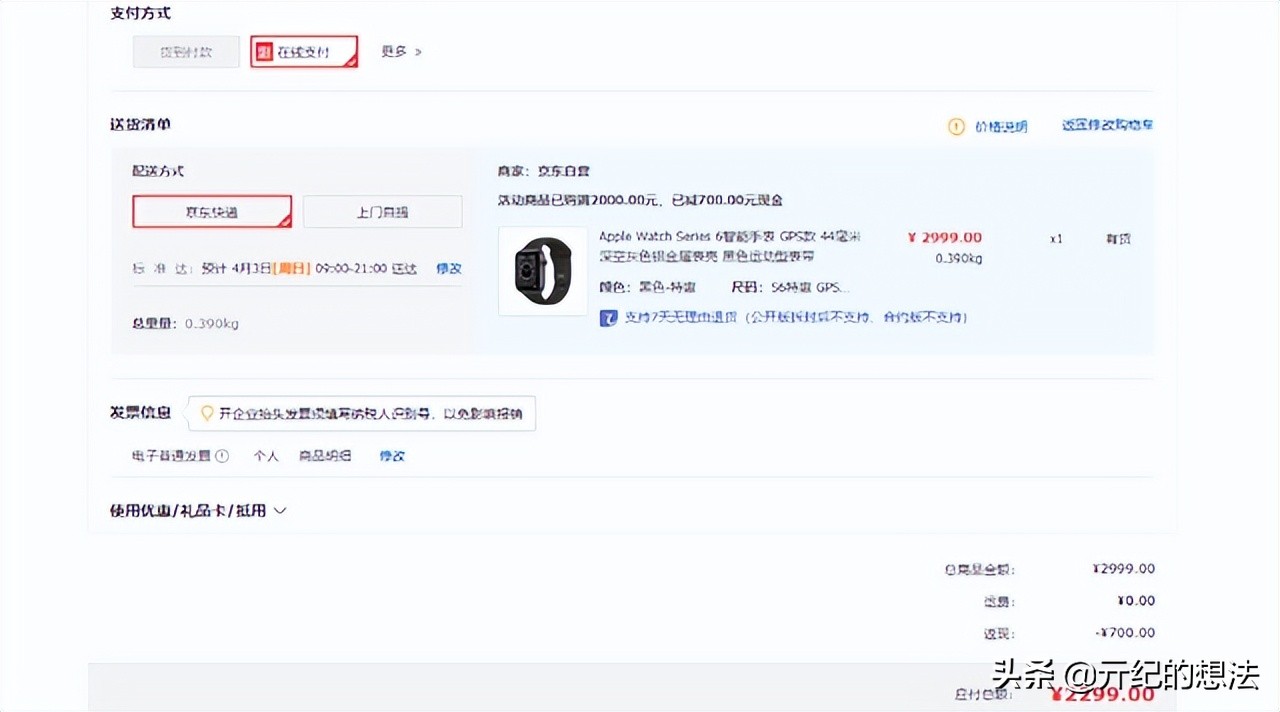
Task: Click the 价格说明 warning icon
Action: coord(957,126)
